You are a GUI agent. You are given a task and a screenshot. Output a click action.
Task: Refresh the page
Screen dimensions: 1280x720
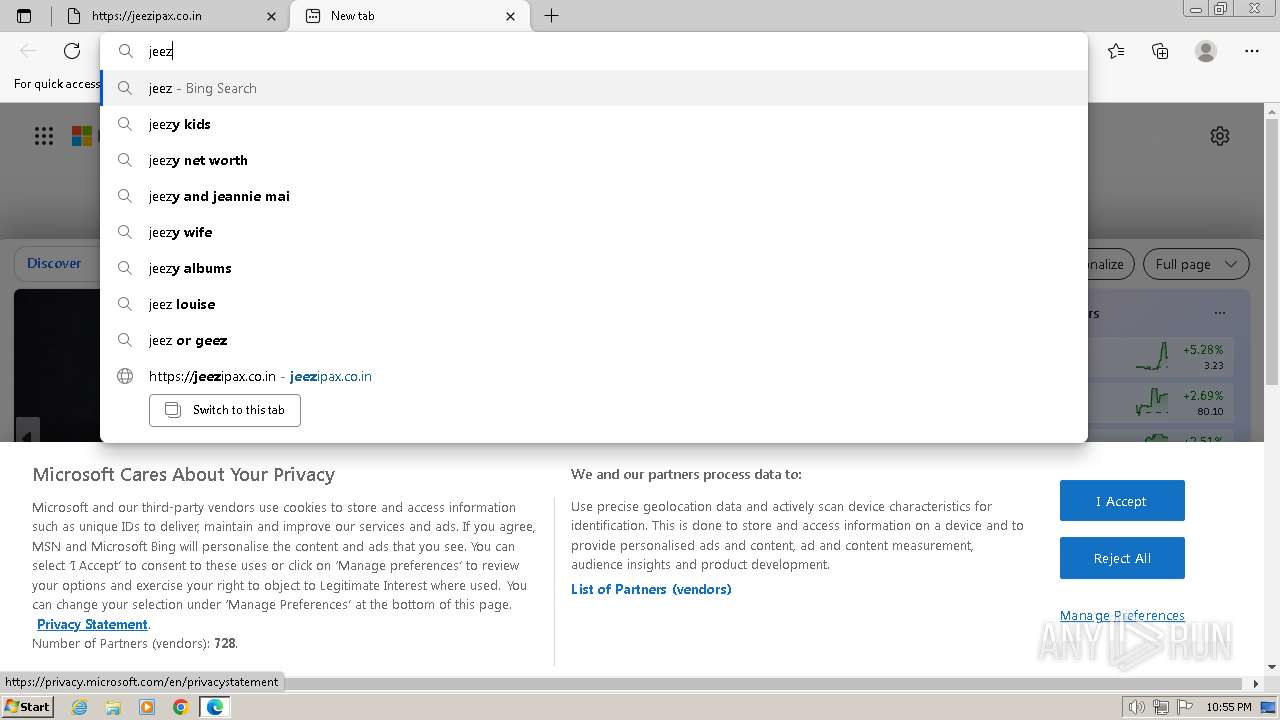coord(72,51)
